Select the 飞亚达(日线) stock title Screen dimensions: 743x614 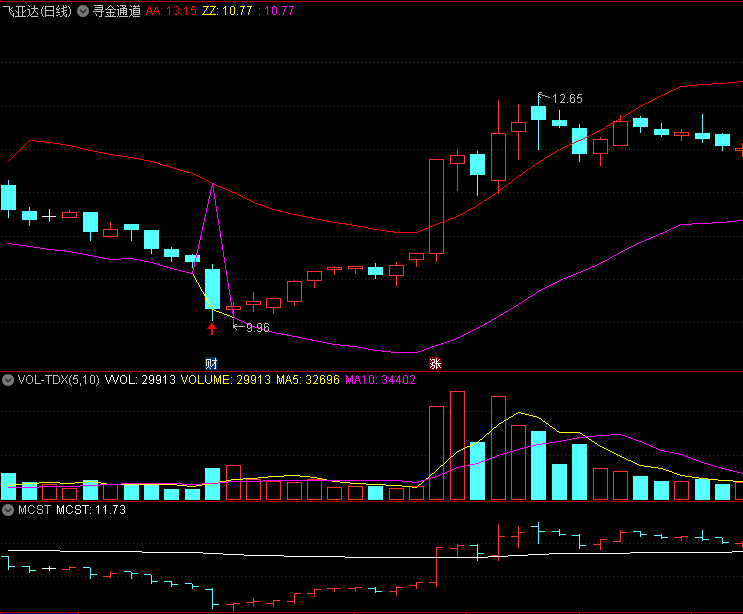click(37, 11)
